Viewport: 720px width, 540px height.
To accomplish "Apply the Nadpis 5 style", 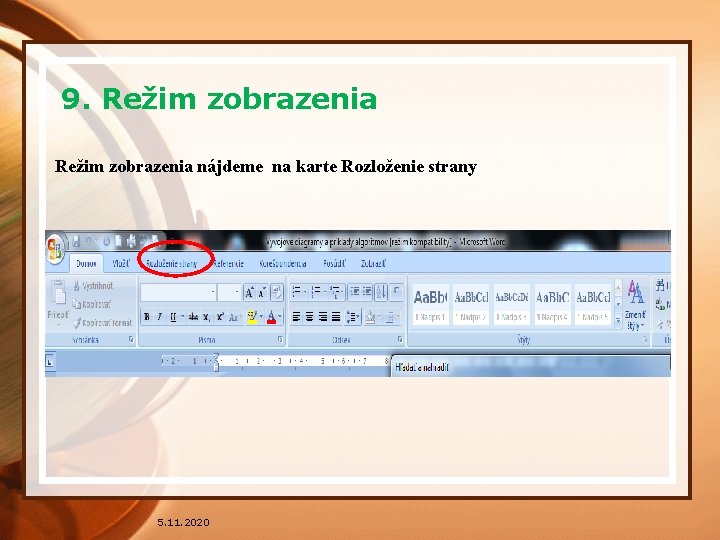I will point(593,304).
